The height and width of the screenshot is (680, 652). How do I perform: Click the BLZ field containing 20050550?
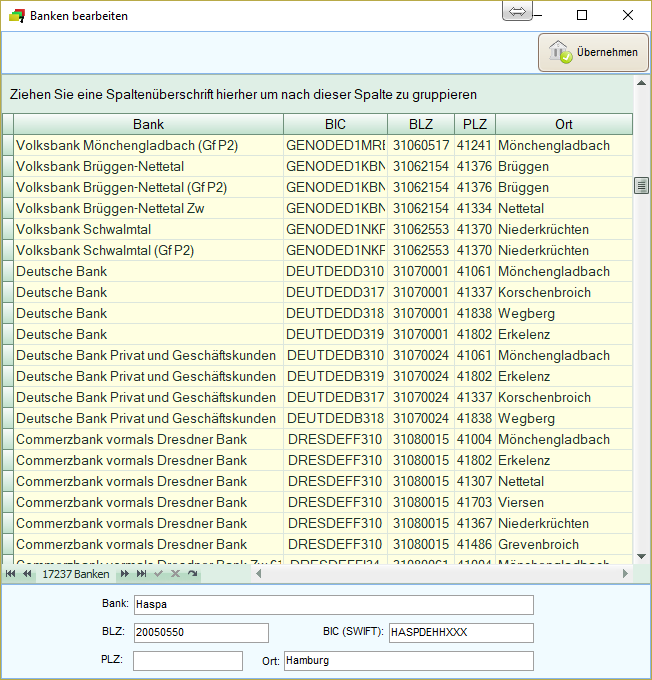pyautogui.click(x=200, y=633)
